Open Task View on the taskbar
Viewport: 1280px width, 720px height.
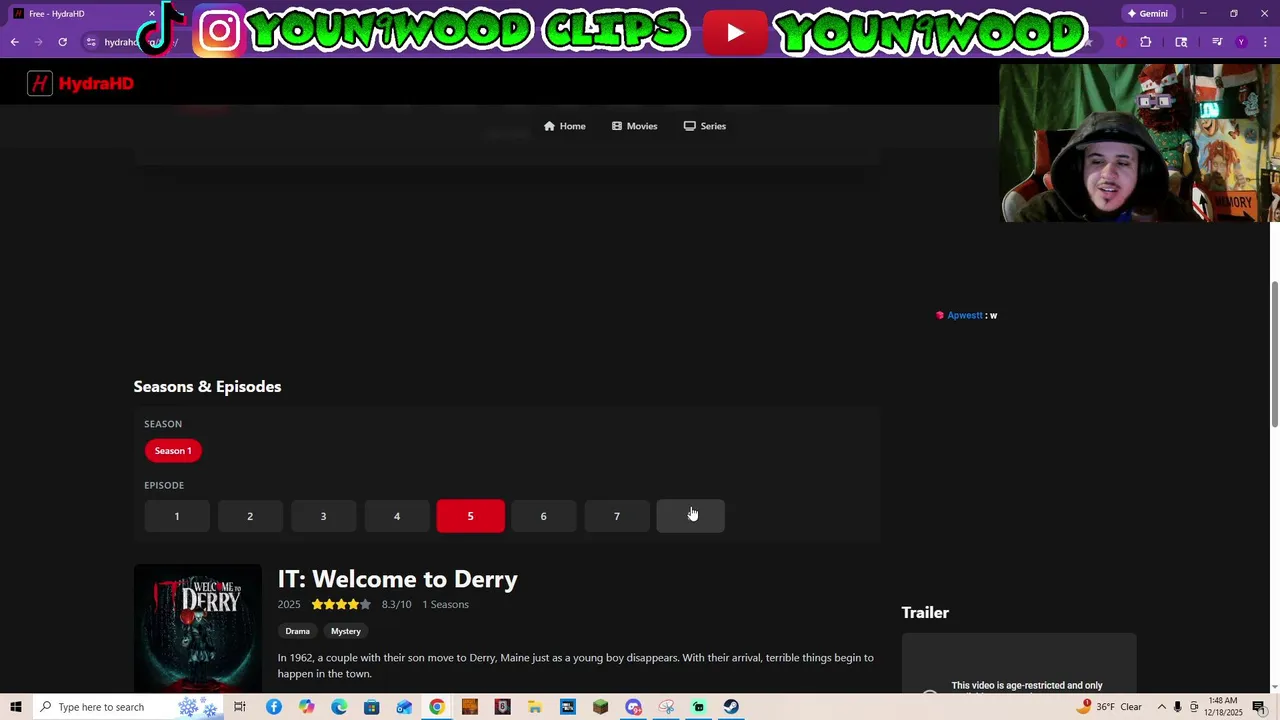[239, 707]
